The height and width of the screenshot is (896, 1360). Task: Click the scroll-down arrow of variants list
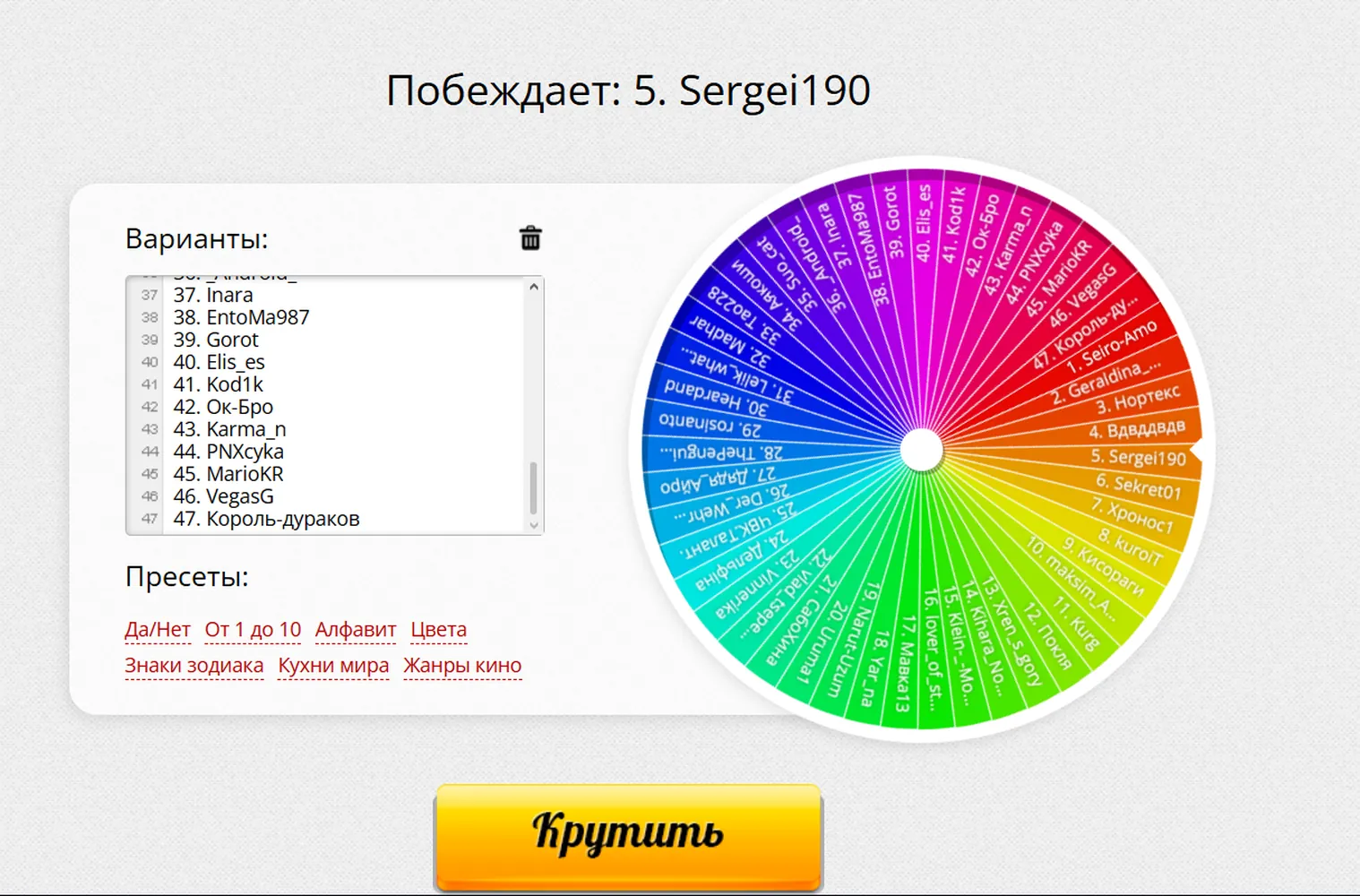coord(534,525)
